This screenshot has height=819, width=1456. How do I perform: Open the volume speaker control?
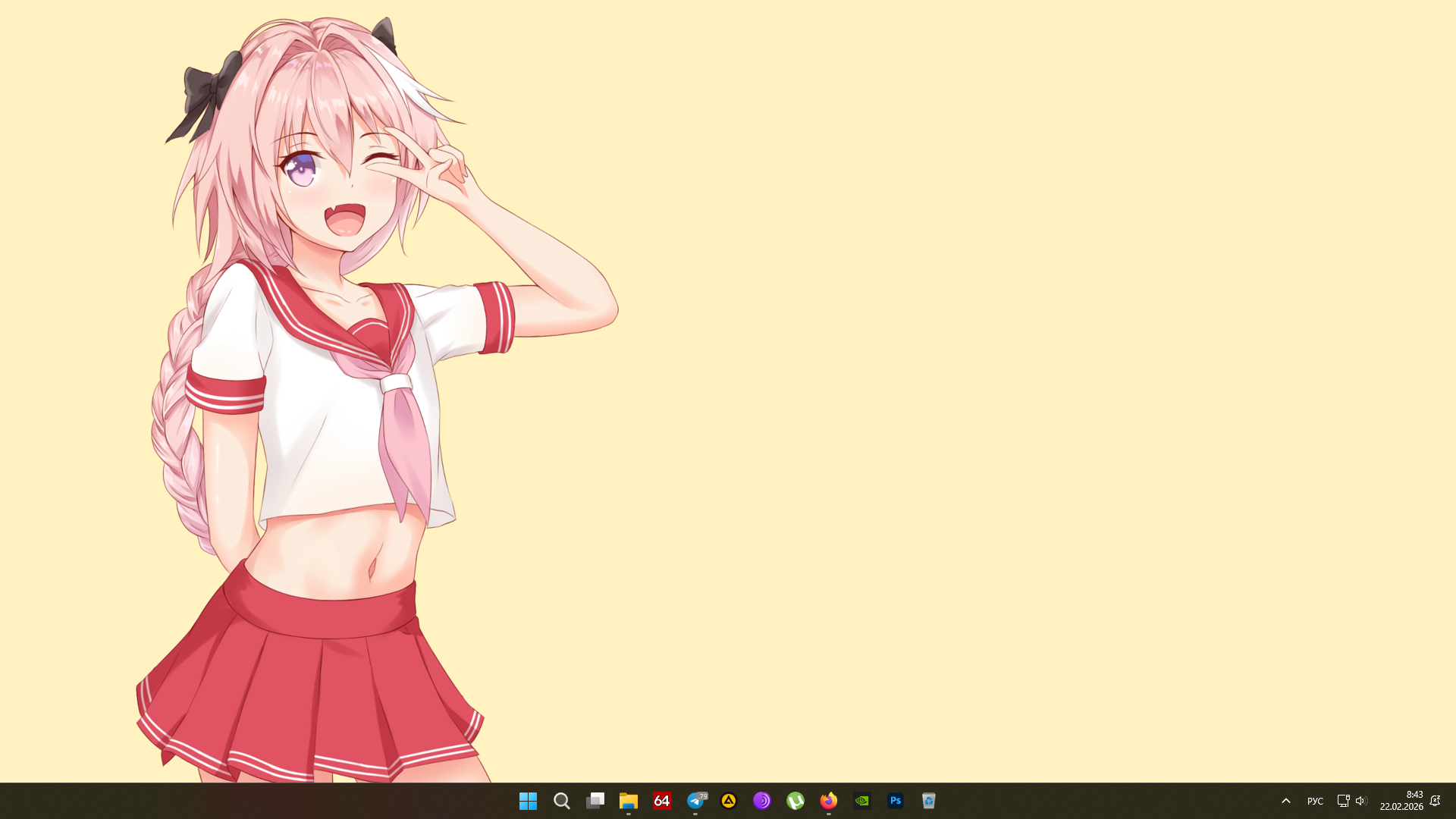pos(1360,801)
